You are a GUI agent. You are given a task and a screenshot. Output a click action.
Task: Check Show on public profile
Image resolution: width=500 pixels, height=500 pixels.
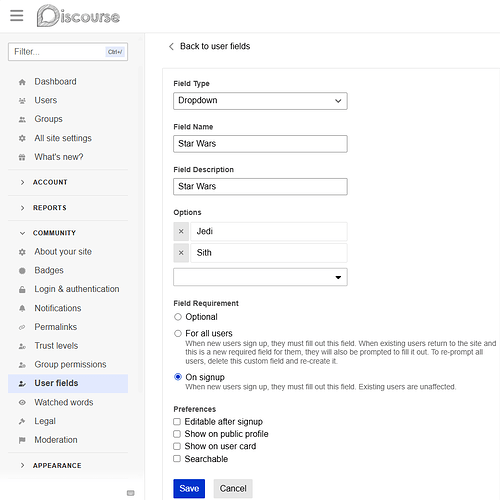tap(177, 434)
